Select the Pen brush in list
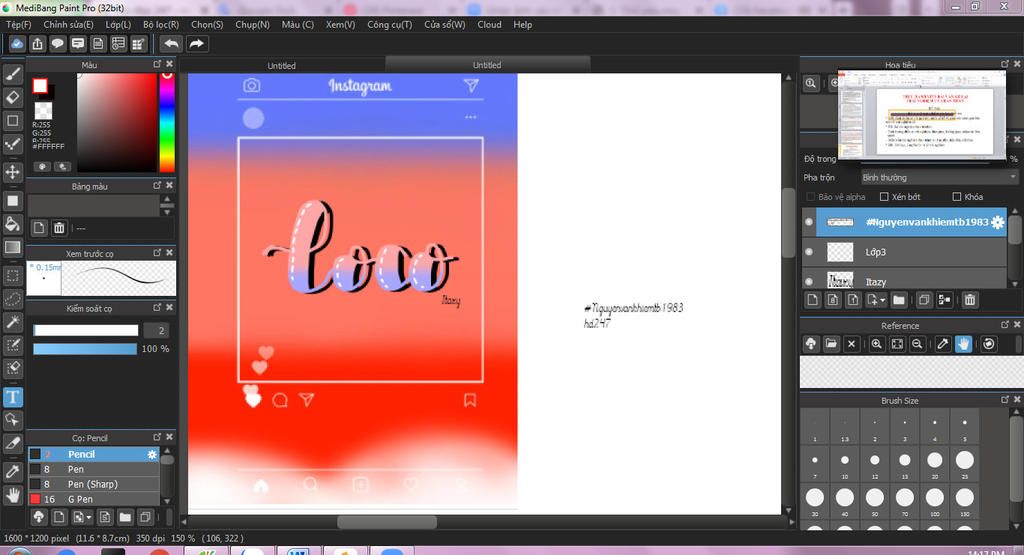This screenshot has width=1024, height=555. click(x=93, y=469)
